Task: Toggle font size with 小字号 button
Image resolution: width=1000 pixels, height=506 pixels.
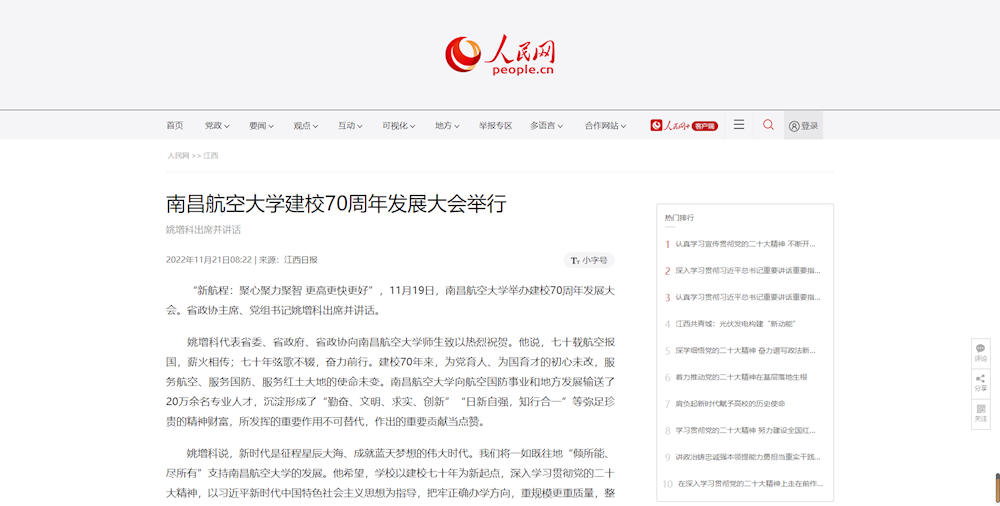Action: click(x=589, y=260)
